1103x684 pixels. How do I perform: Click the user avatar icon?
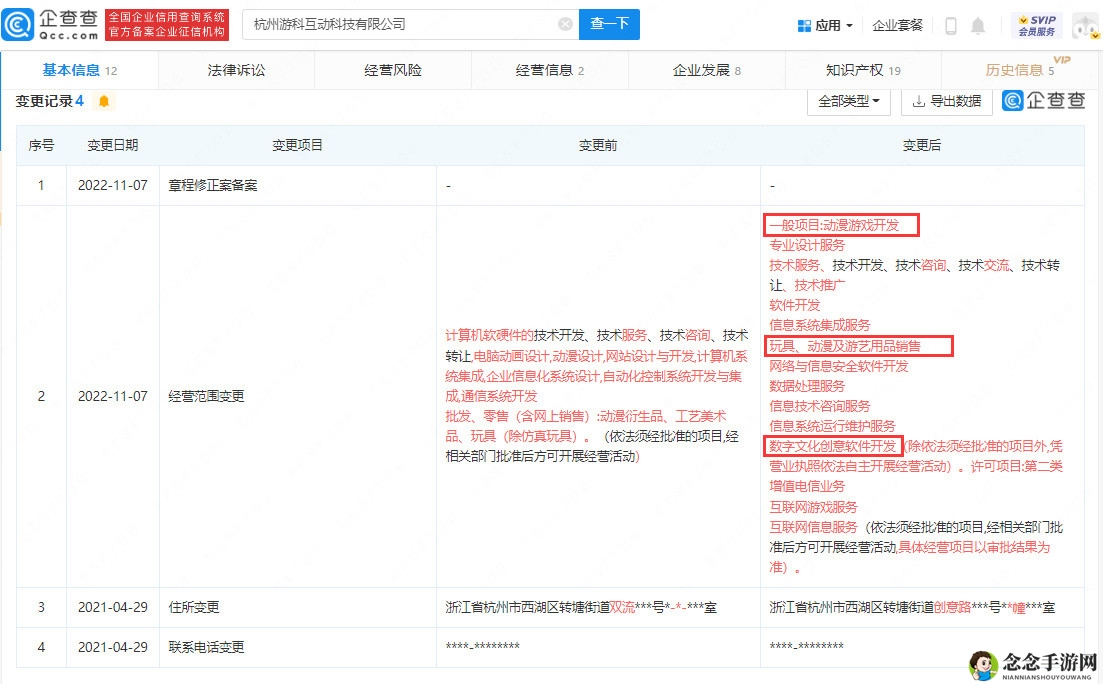click(x=1085, y=26)
